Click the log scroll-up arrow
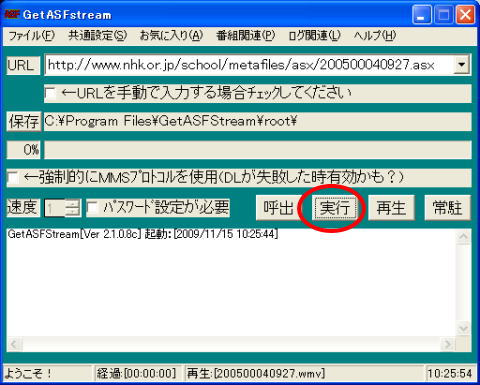This screenshot has width=480, height=385. 463,237
